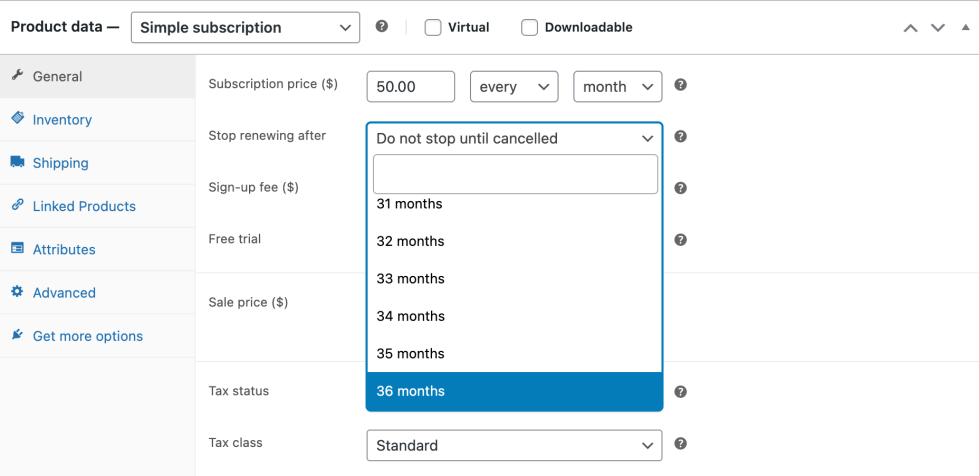Image resolution: width=979 pixels, height=476 pixels.
Task: Enable the Virtual checkbox
Action: (433, 28)
